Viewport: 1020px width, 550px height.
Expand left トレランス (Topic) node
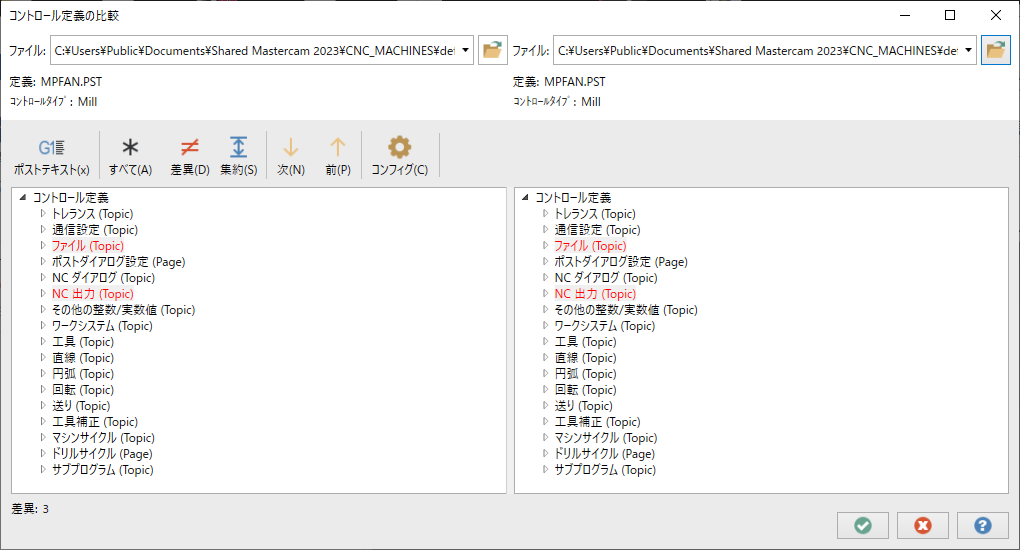(43, 213)
